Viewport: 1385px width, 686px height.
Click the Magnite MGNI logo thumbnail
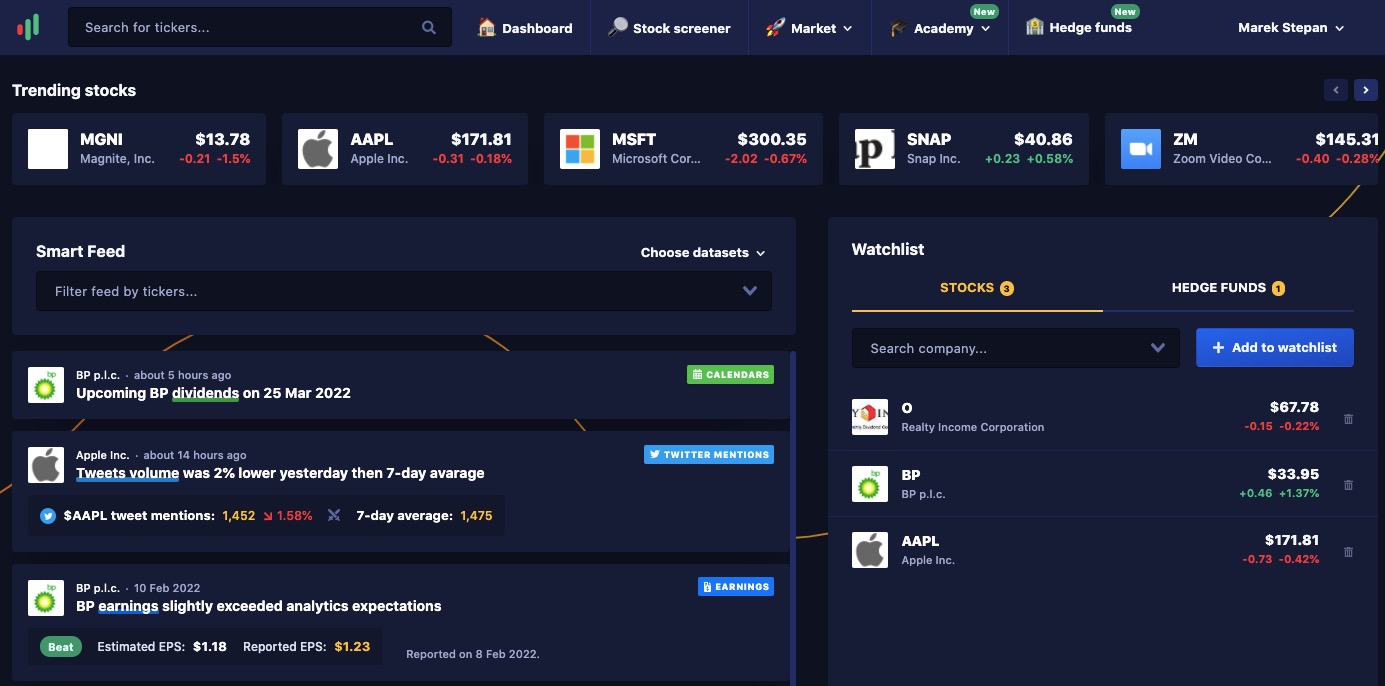[x=48, y=149]
